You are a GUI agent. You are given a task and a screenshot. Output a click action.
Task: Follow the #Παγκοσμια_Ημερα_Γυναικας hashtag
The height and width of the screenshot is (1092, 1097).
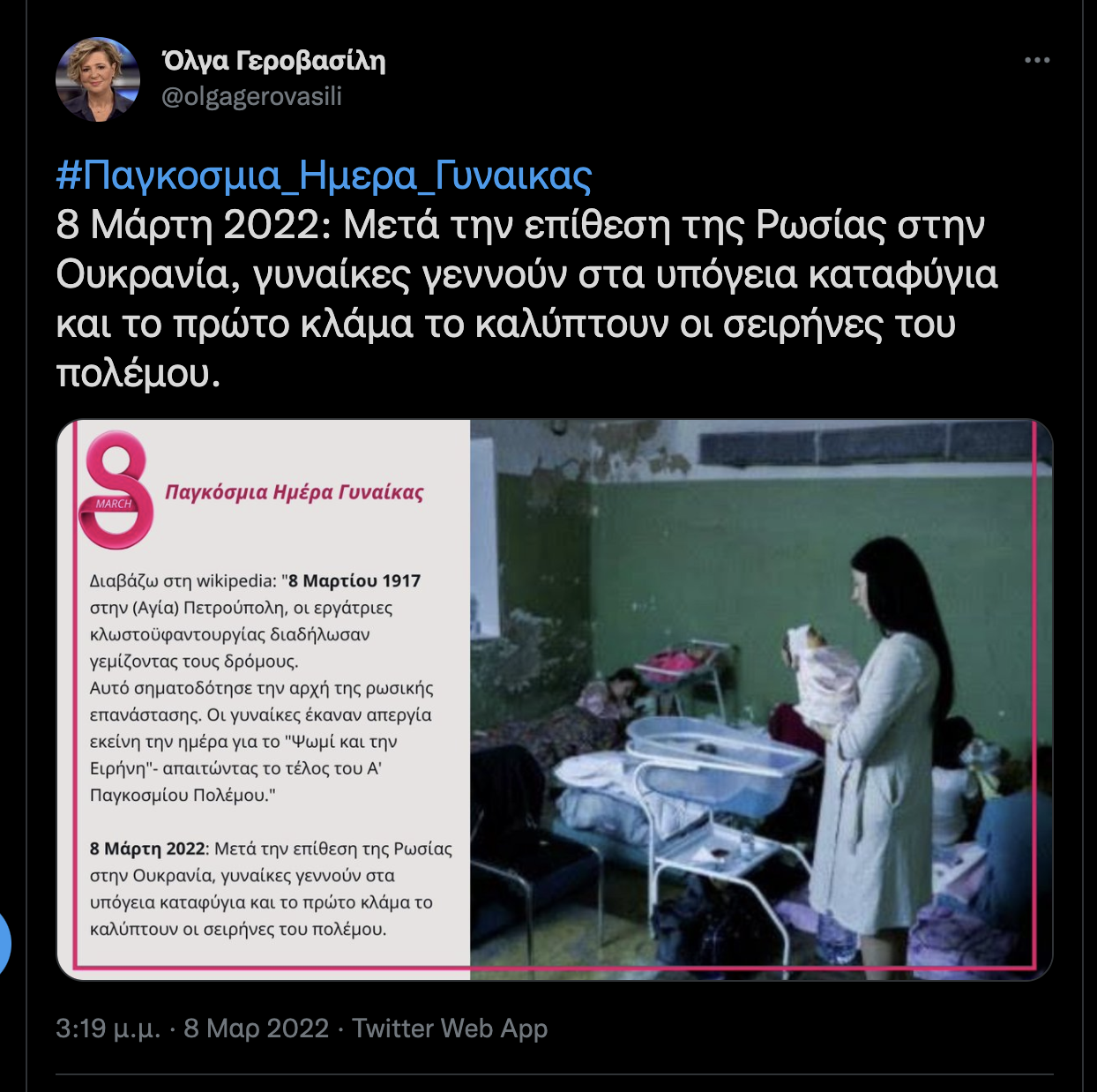coord(324,176)
